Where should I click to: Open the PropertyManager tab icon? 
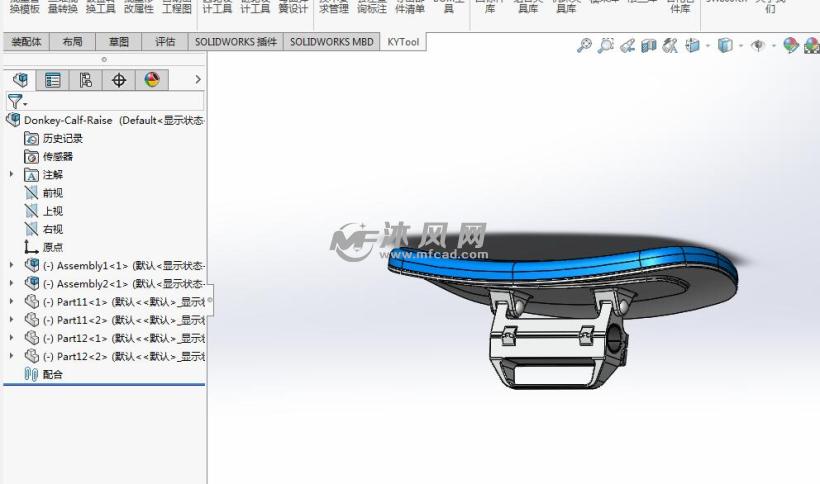click(53, 80)
